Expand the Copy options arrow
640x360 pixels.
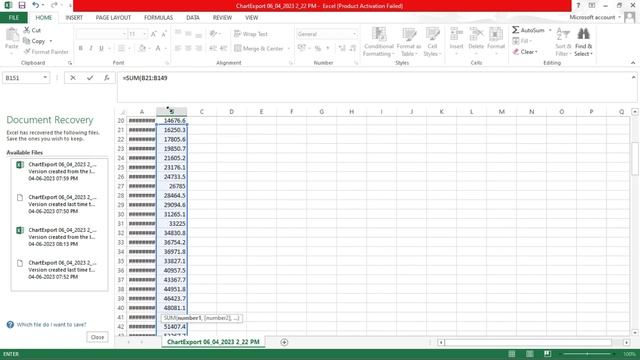[x=51, y=41]
